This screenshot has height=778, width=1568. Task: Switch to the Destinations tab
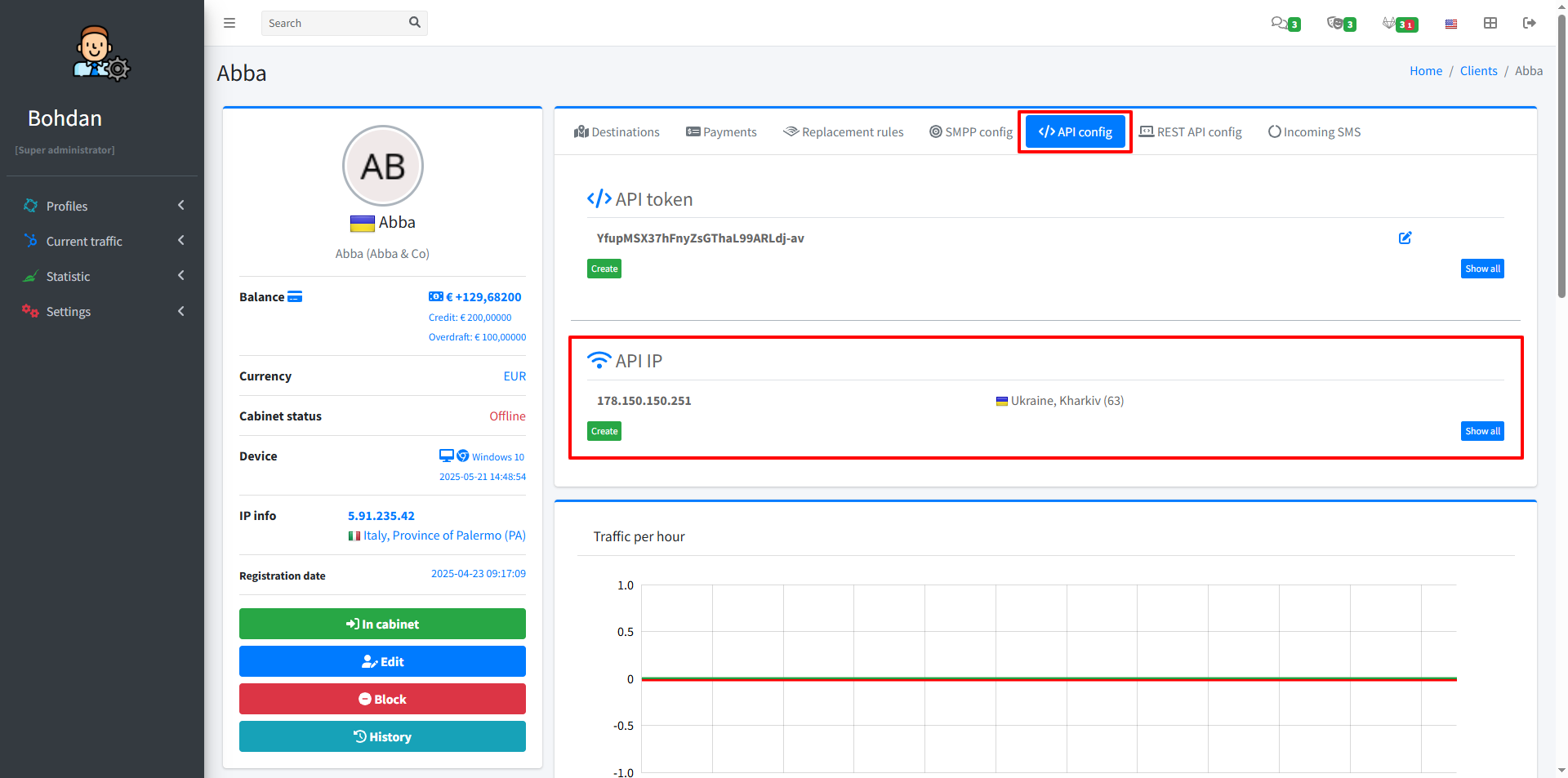(617, 132)
